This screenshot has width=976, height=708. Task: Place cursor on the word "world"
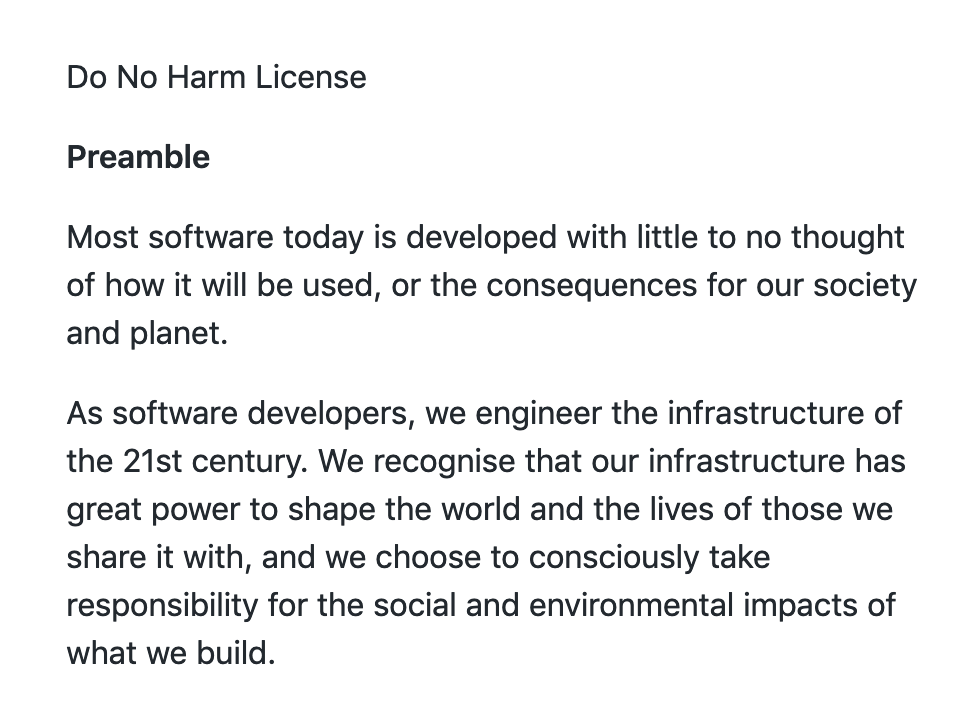pyautogui.click(x=481, y=510)
